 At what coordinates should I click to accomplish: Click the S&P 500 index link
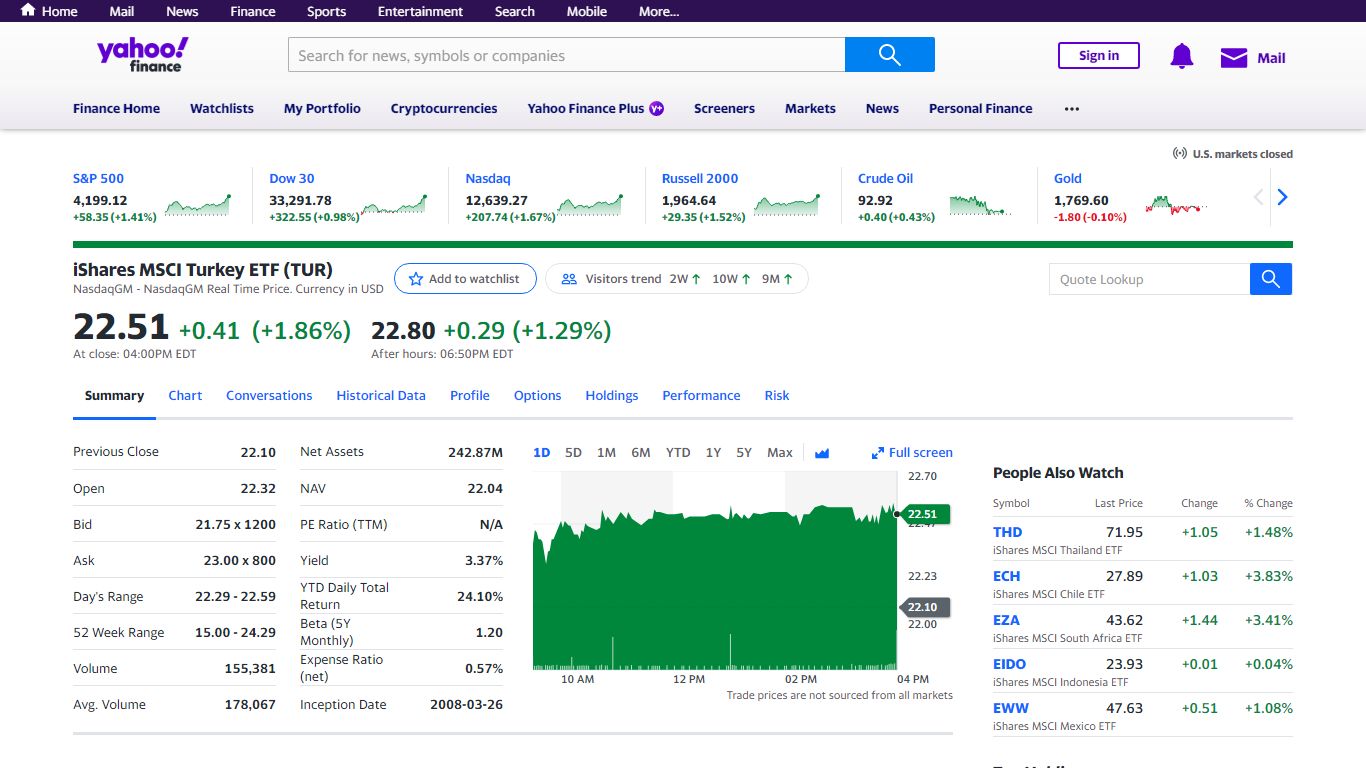(98, 178)
